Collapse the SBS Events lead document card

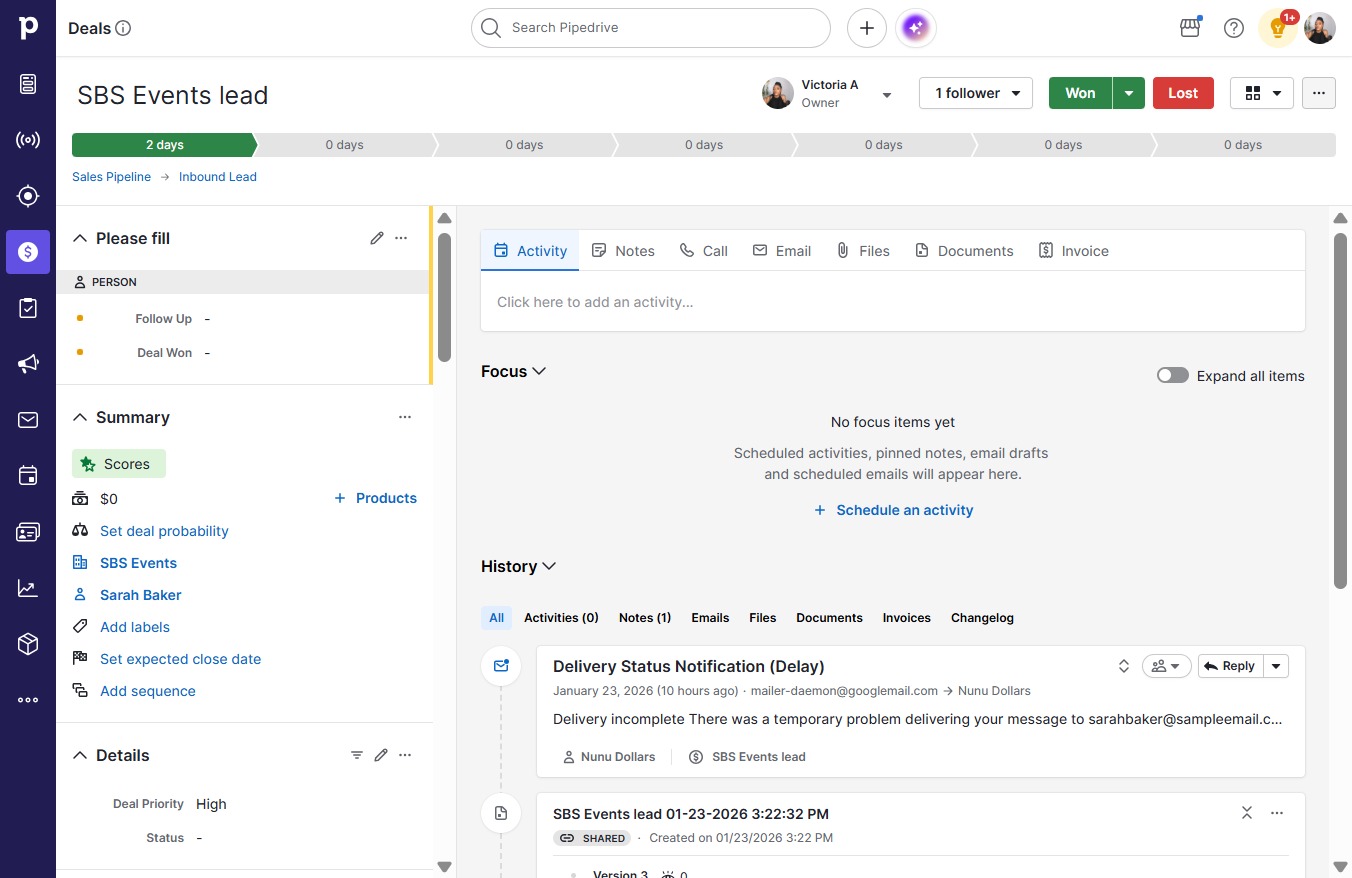[1247, 813]
